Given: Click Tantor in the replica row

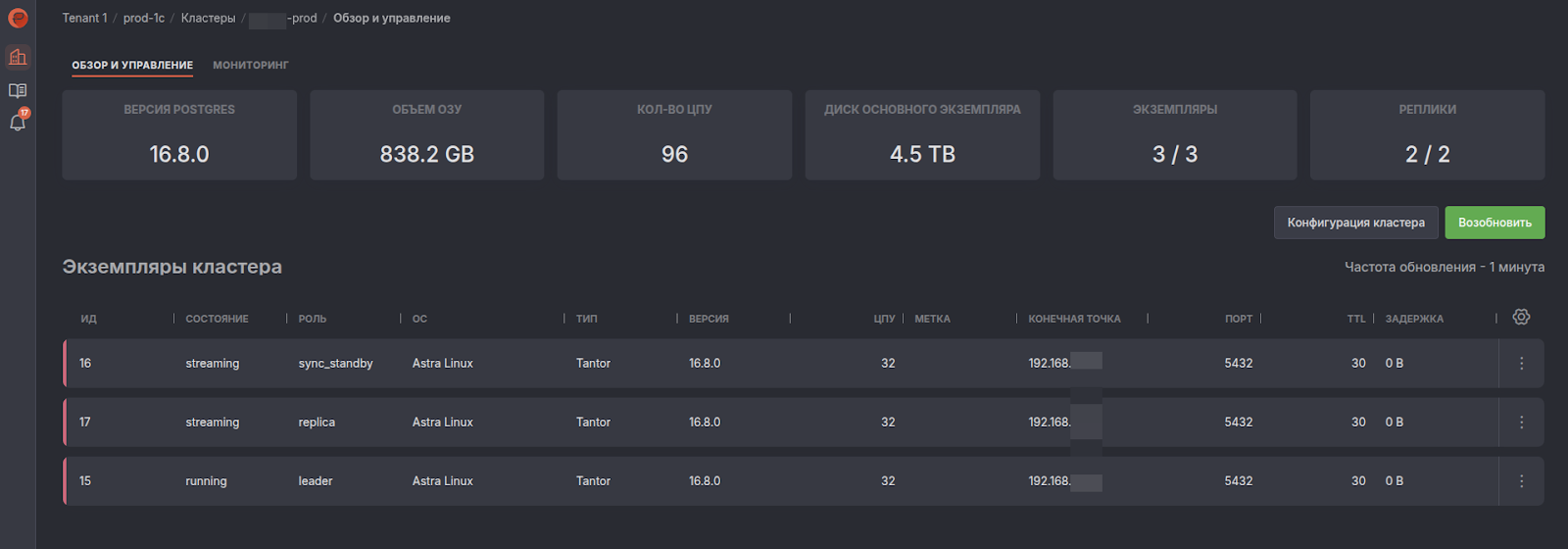Looking at the screenshot, I should tap(593, 423).
